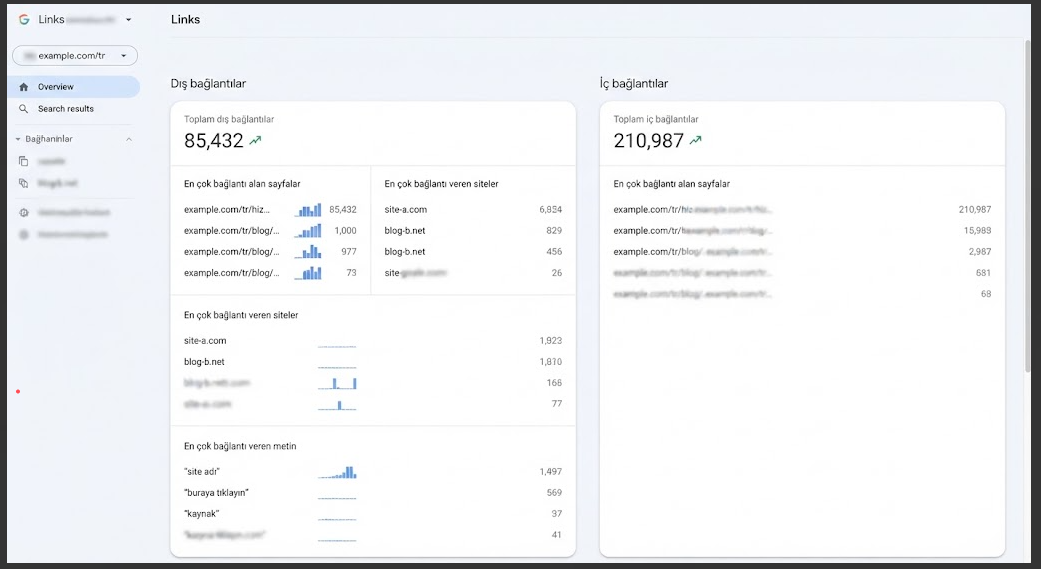
Task: Click the Google logo in the sidebar header
Action: [24, 19]
